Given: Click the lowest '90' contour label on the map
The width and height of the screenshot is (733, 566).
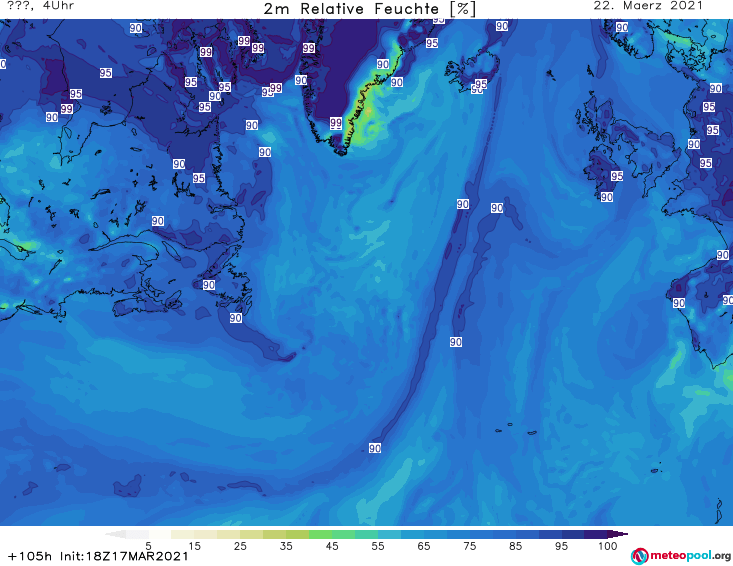Looking at the screenshot, I should (375, 448).
